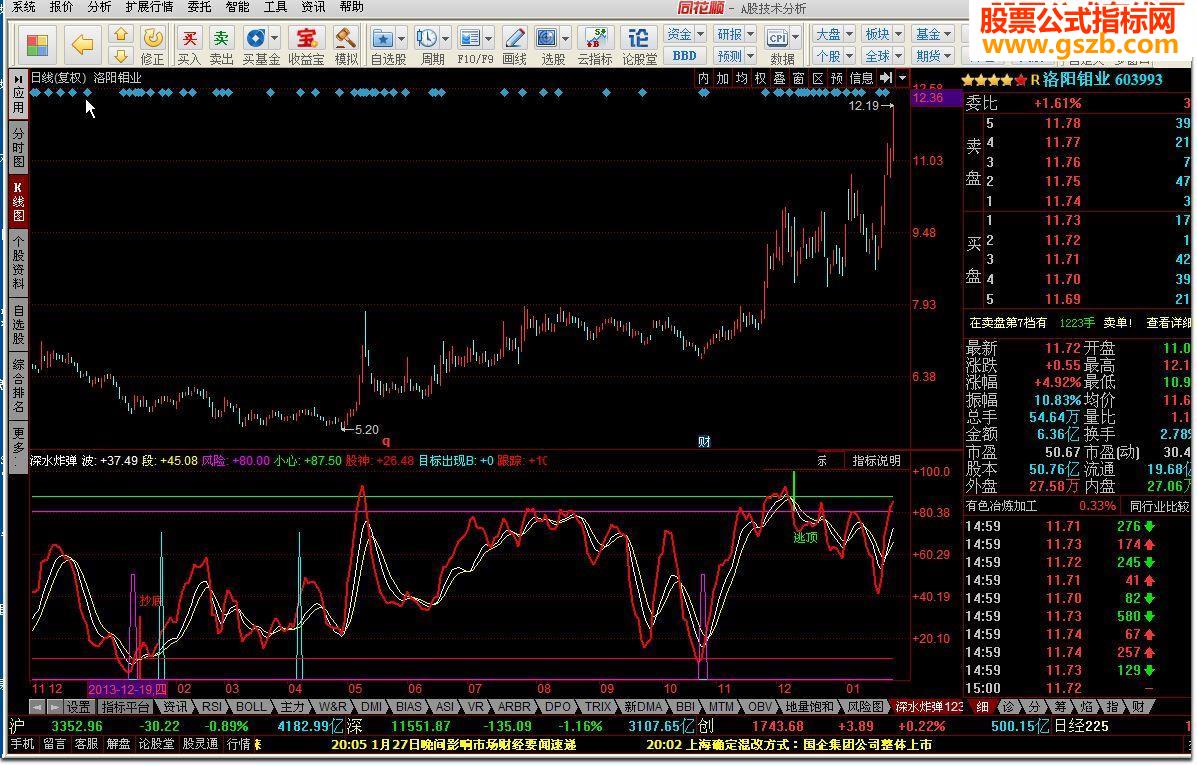Viewport: 1197px width, 765px height.
Task: Toggle 均 moving average button
Action: click(x=741, y=78)
